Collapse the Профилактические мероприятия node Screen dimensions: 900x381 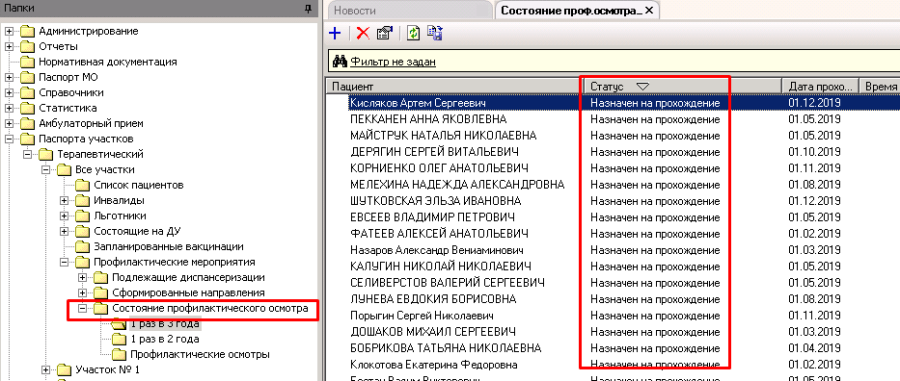(64, 262)
